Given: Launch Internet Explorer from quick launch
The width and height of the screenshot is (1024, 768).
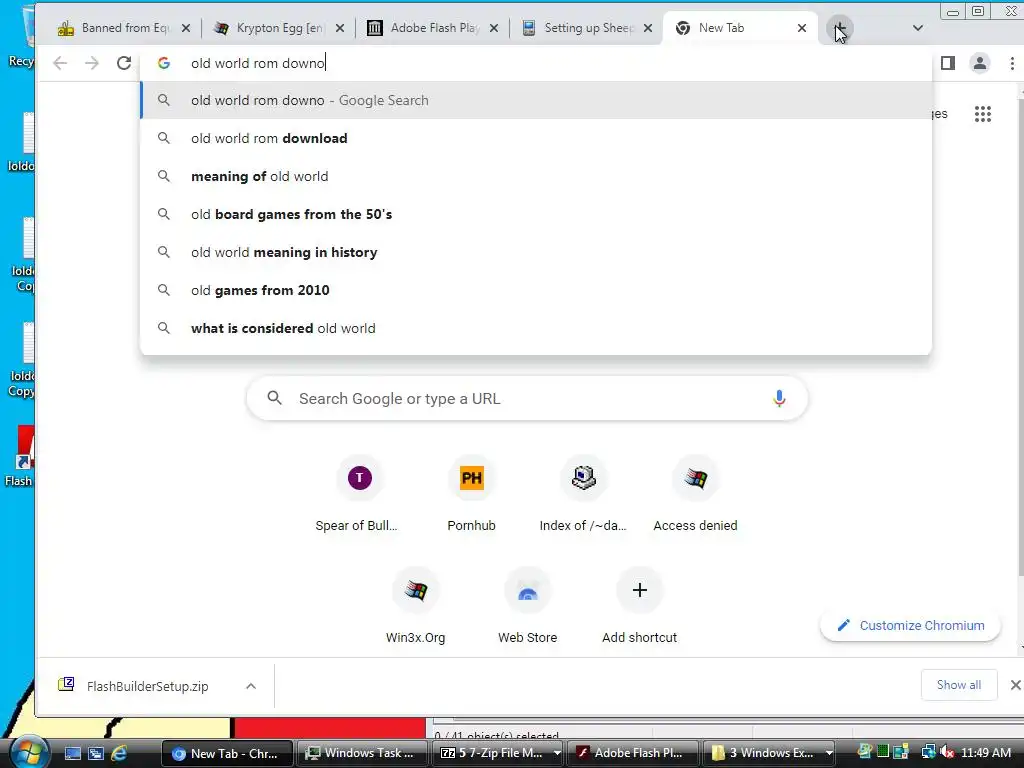Looking at the screenshot, I should (119, 754).
